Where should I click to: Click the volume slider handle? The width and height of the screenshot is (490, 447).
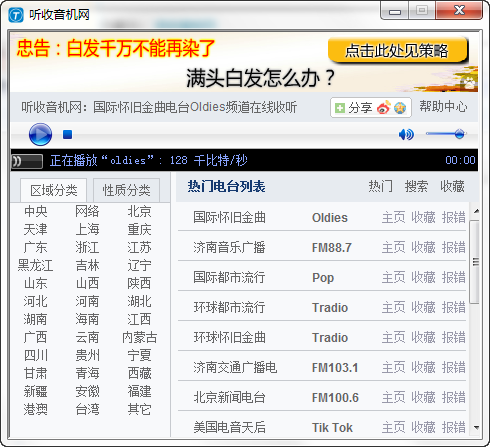coord(459,134)
